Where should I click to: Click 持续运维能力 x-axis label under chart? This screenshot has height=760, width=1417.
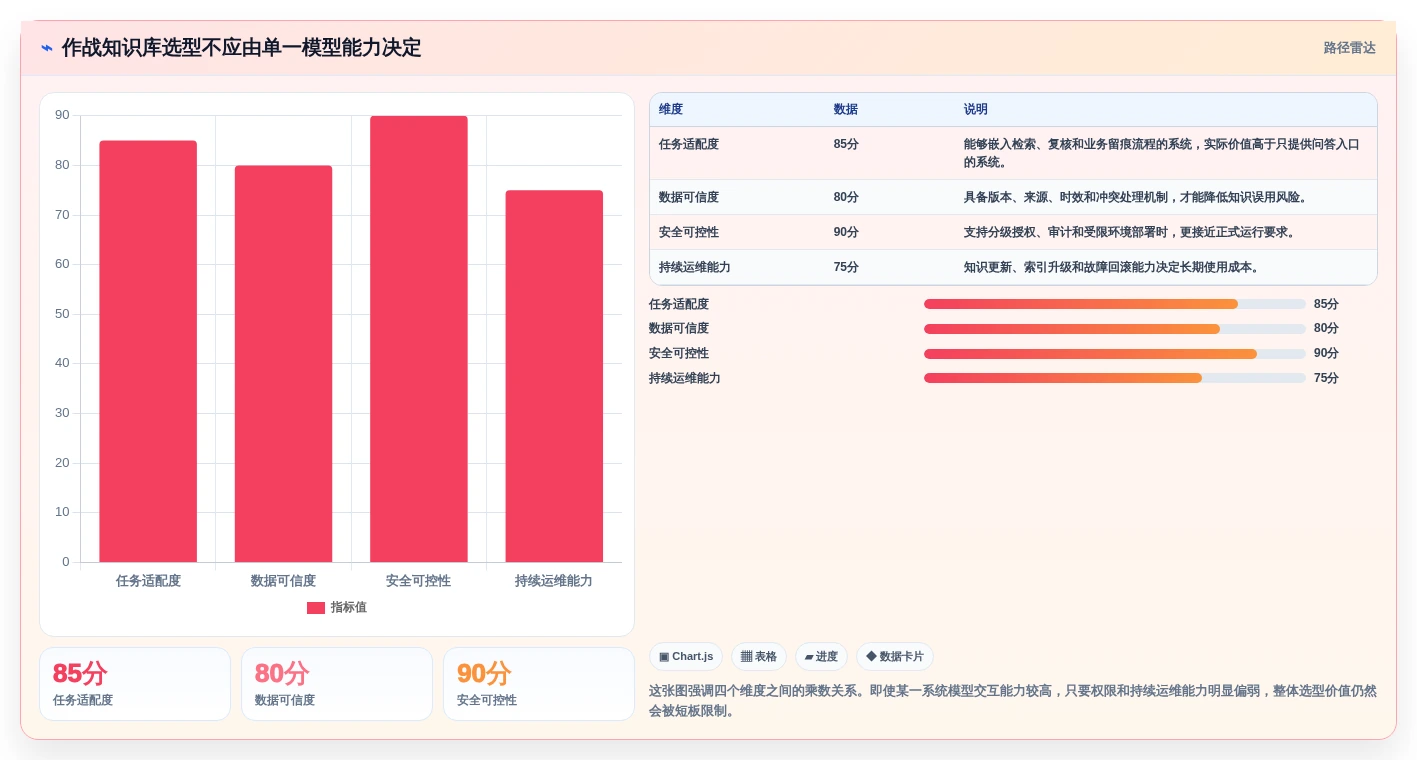click(554, 580)
